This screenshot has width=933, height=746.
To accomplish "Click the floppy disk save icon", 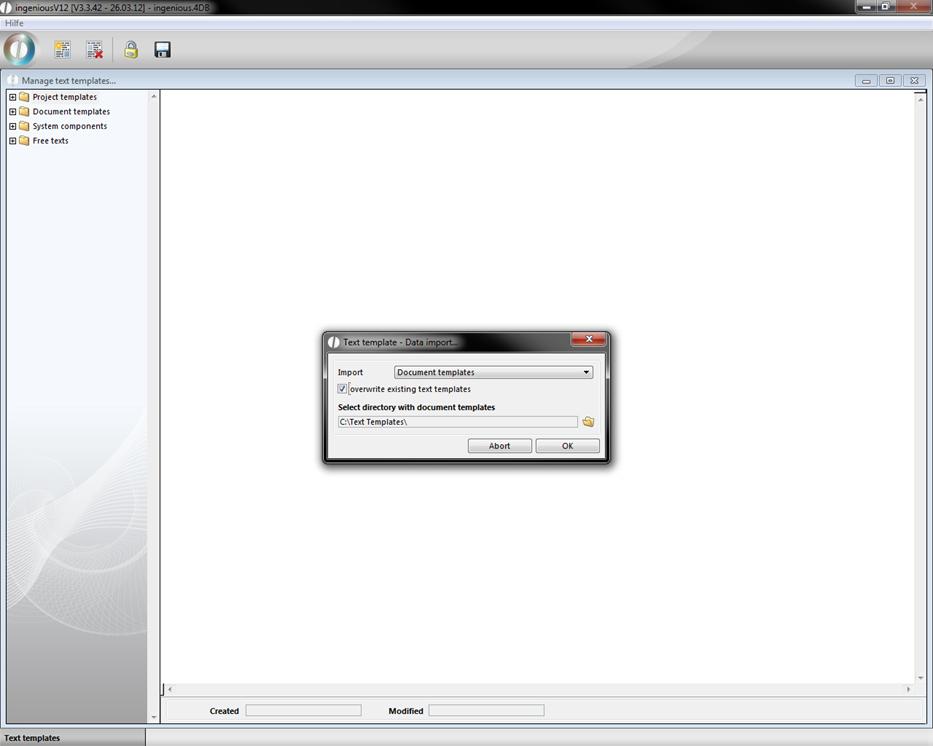I will tap(162, 49).
